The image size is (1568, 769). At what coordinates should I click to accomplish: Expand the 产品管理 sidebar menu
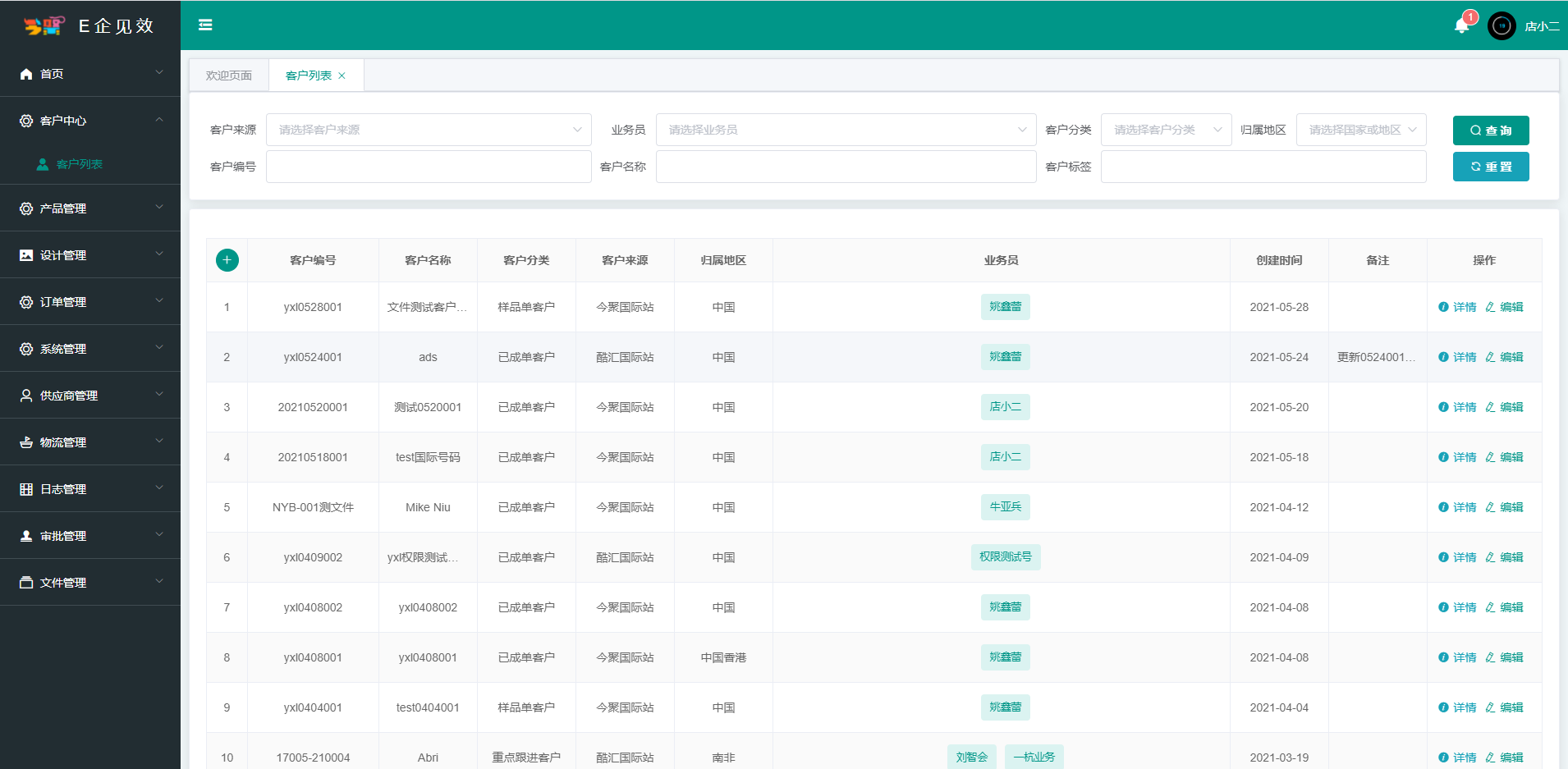point(90,208)
